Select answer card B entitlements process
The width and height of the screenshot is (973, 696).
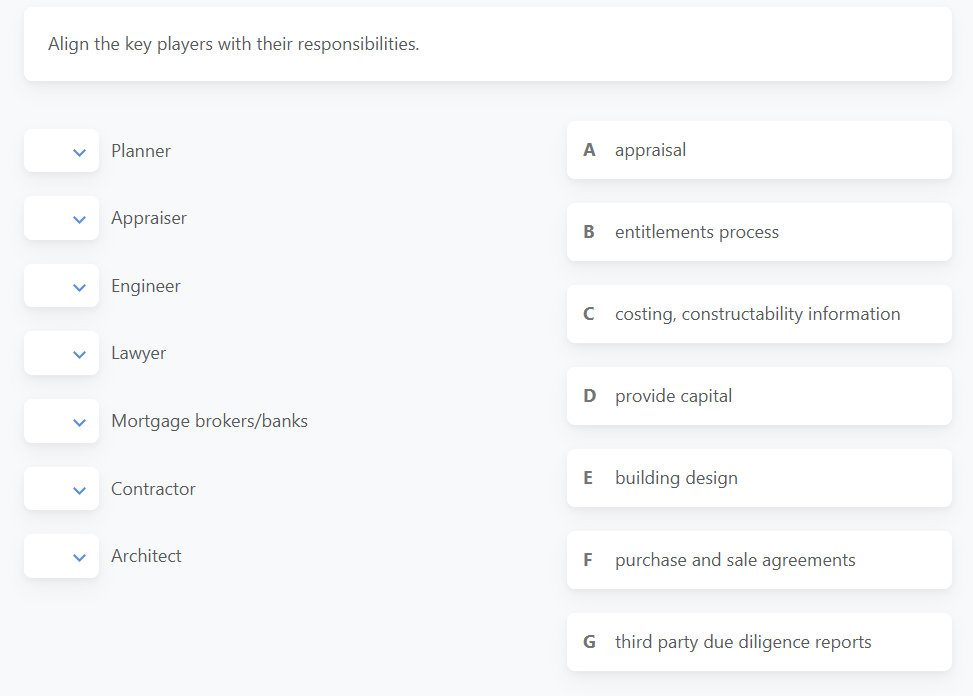click(758, 231)
